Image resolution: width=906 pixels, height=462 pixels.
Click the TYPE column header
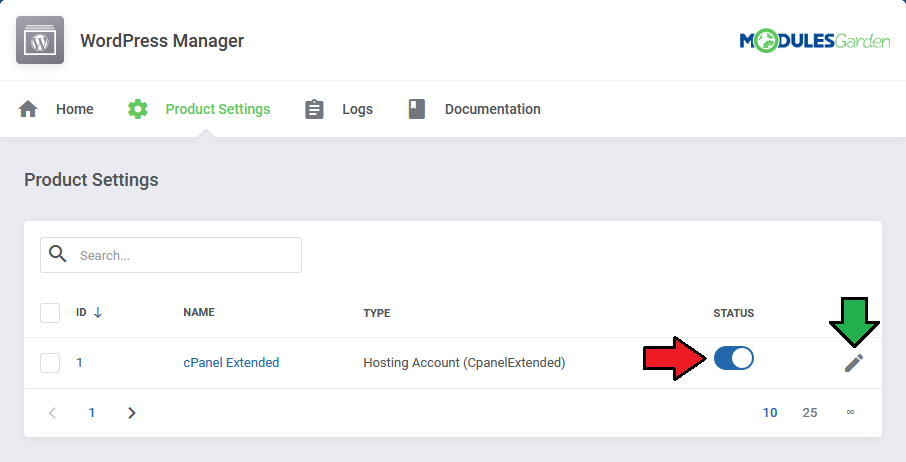tap(377, 313)
